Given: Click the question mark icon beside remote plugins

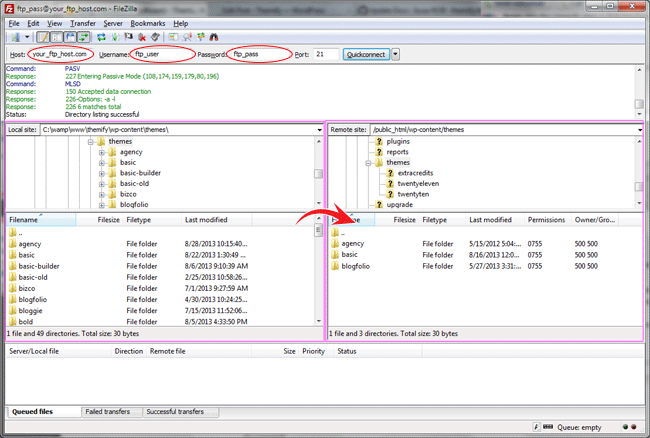Looking at the screenshot, I should point(379,141).
